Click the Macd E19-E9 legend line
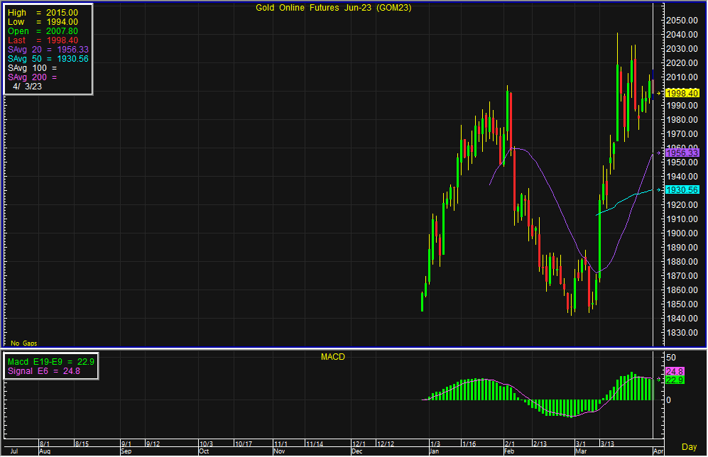 point(48,362)
